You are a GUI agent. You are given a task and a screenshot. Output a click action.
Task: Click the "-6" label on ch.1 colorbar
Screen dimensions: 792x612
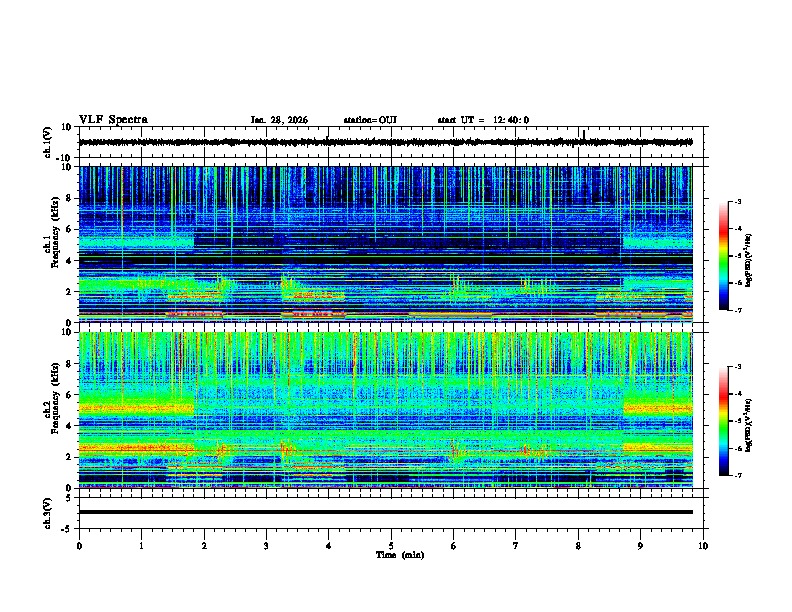[x=738, y=283]
